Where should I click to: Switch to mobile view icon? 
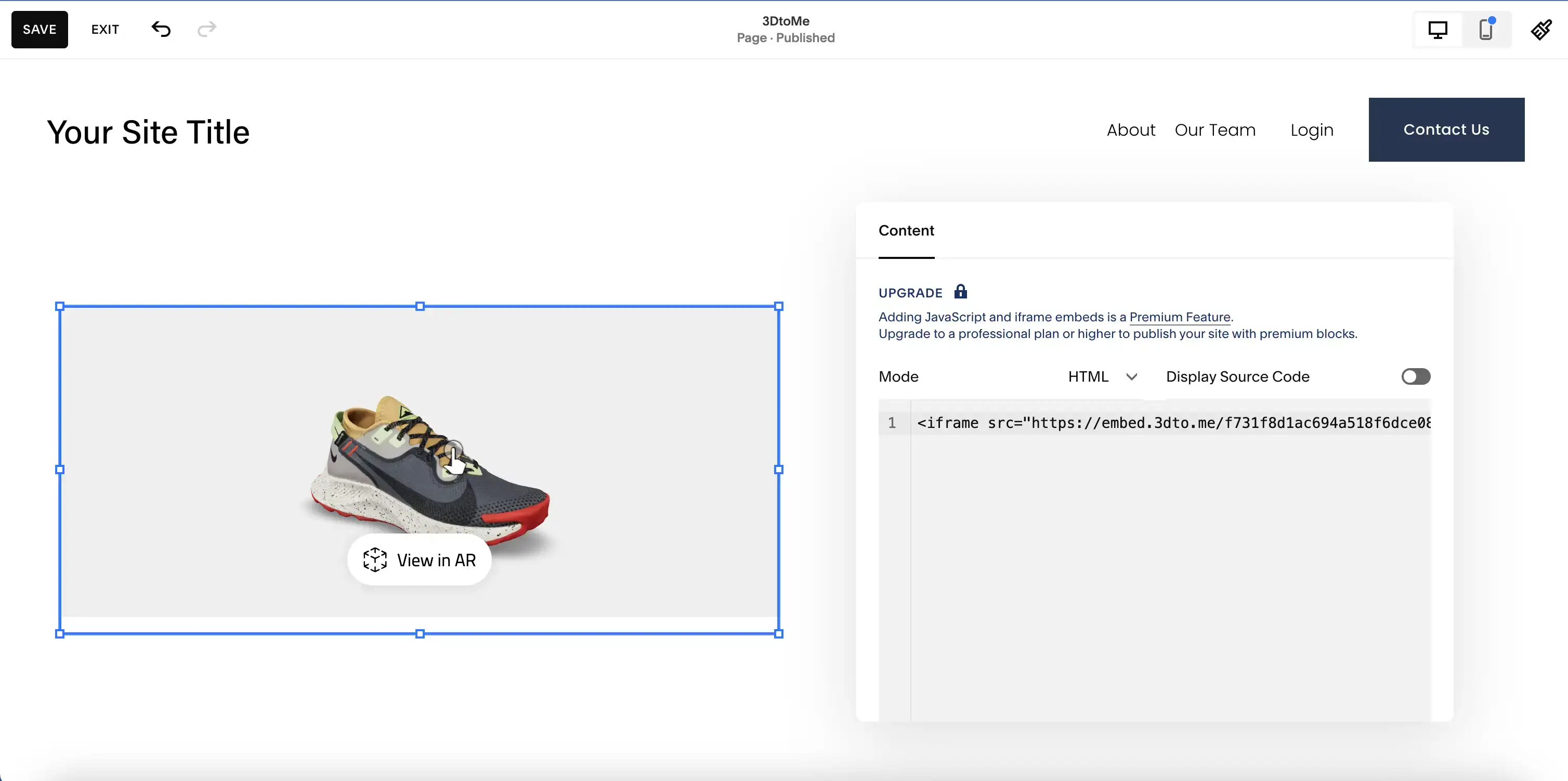tap(1486, 30)
